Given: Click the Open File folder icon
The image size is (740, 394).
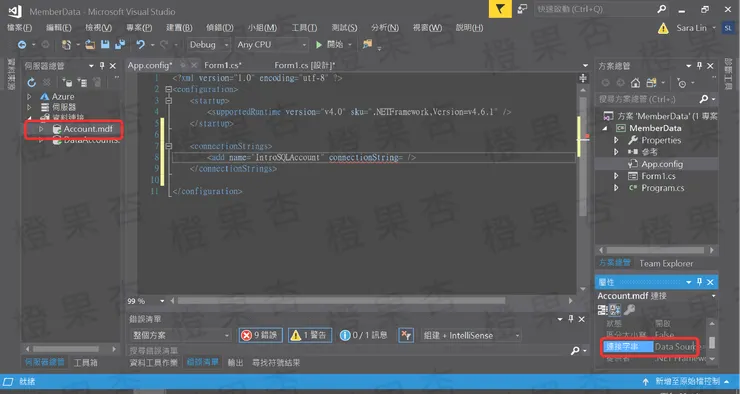Looking at the screenshot, I should point(90,44).
